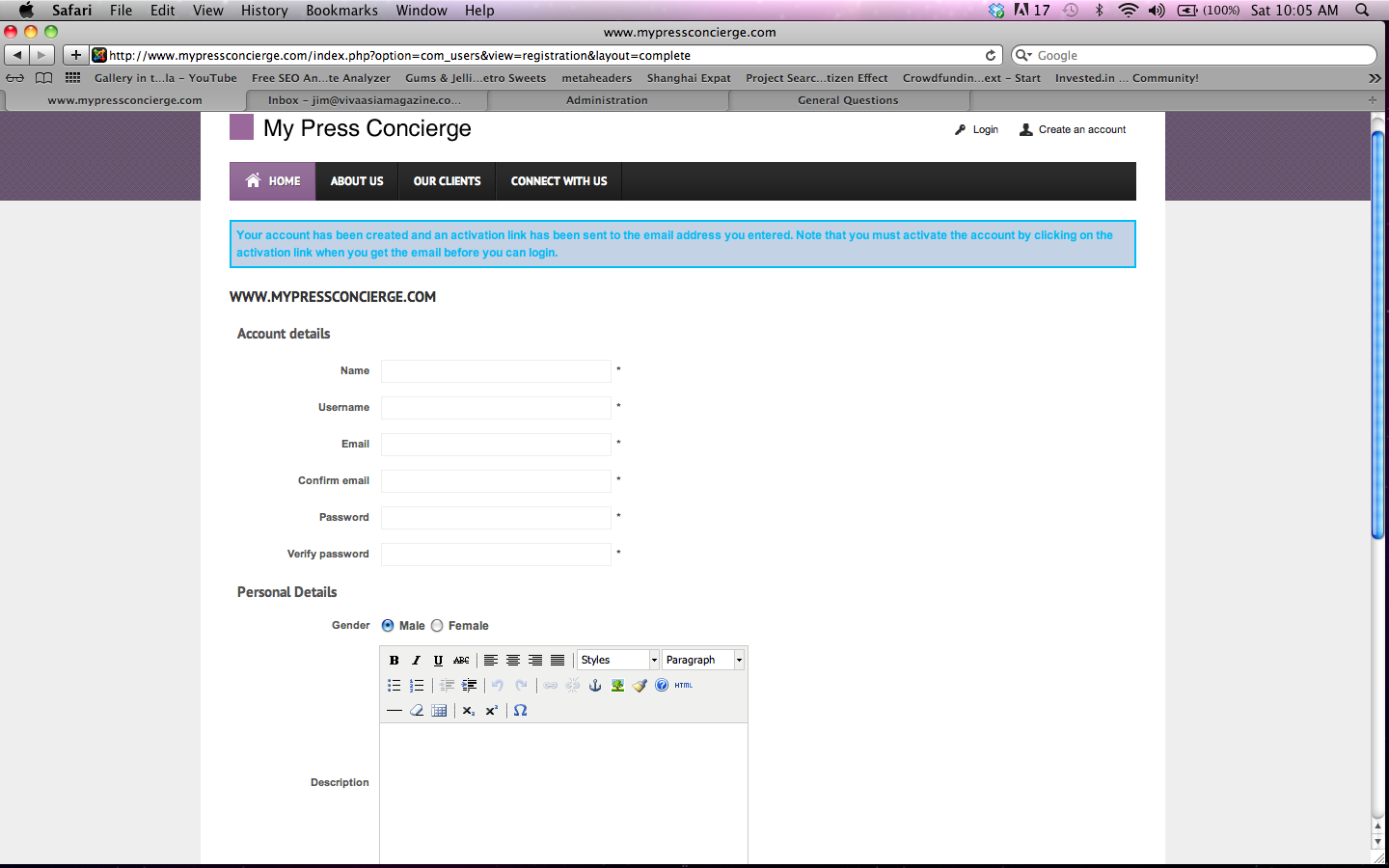Toggle underline in the description editor
Screen dimensions: 1389x868
(x=438, y=660)
